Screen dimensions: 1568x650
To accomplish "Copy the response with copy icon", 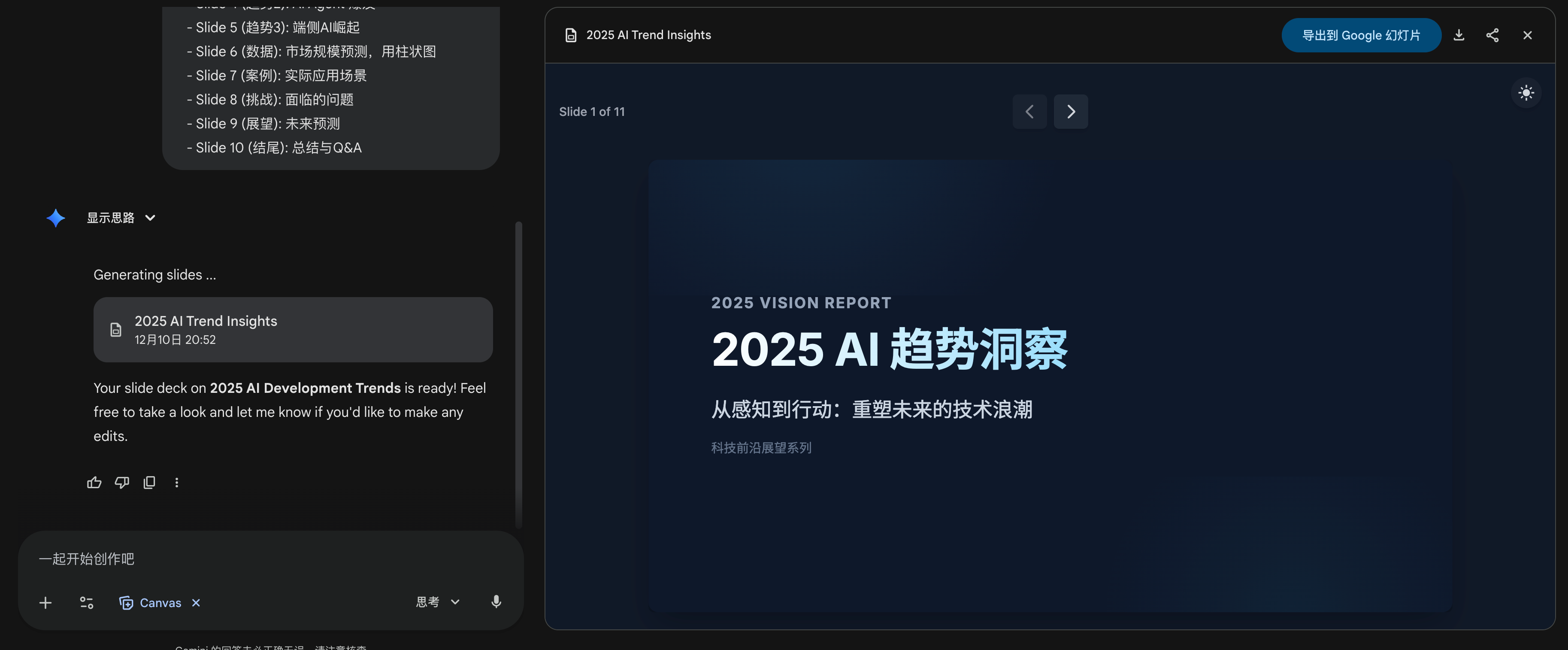I will tap(149, 483).
